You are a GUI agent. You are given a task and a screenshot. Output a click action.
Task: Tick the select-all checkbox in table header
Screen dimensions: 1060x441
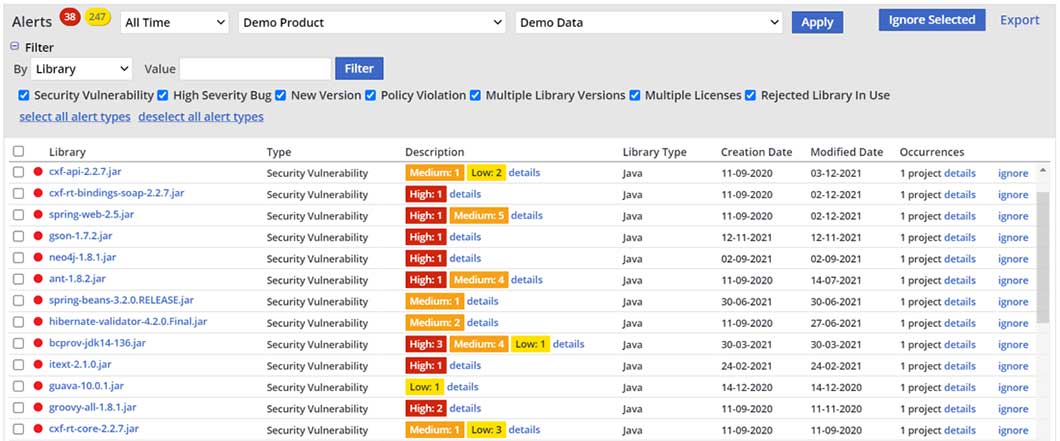pos(19,152)
